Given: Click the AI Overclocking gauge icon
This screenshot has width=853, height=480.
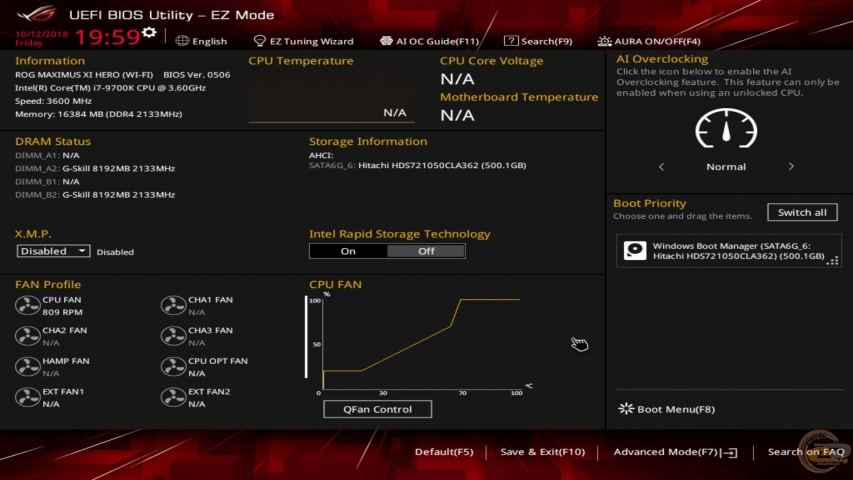Looking at the screenshot, I should coord(726,128).
